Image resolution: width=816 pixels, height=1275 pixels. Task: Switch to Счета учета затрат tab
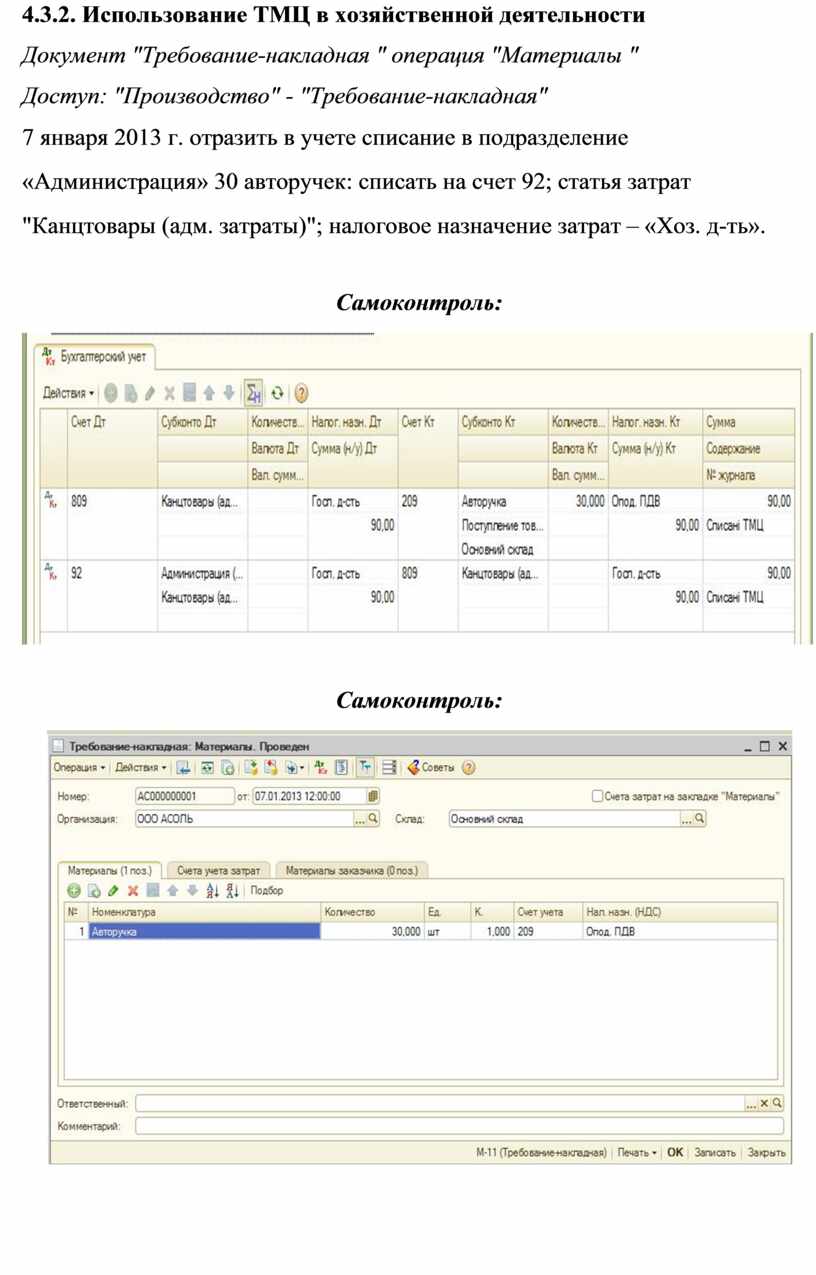(x=219, y=870)
